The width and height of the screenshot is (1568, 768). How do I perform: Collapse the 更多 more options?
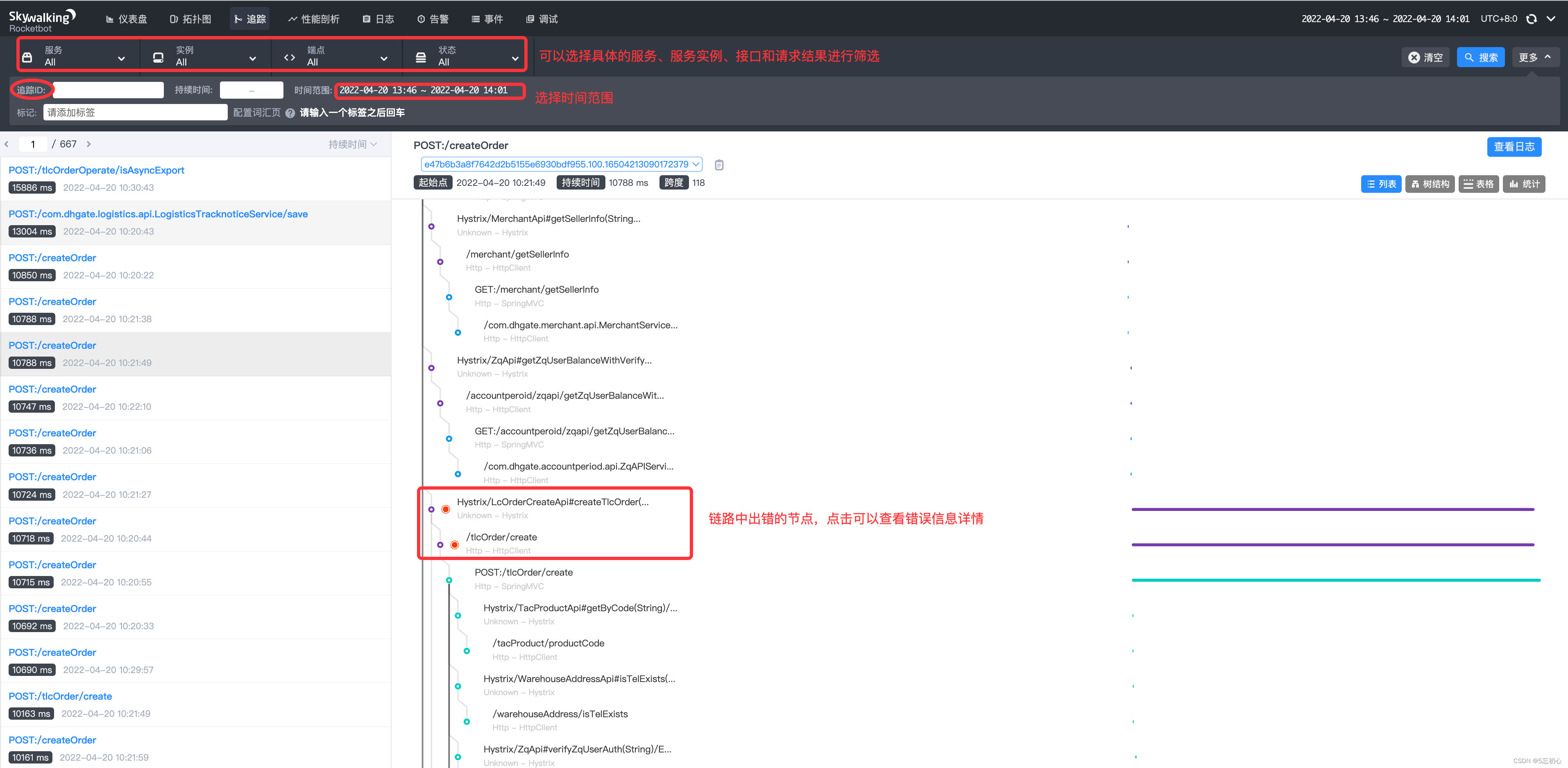[1535, 57]
